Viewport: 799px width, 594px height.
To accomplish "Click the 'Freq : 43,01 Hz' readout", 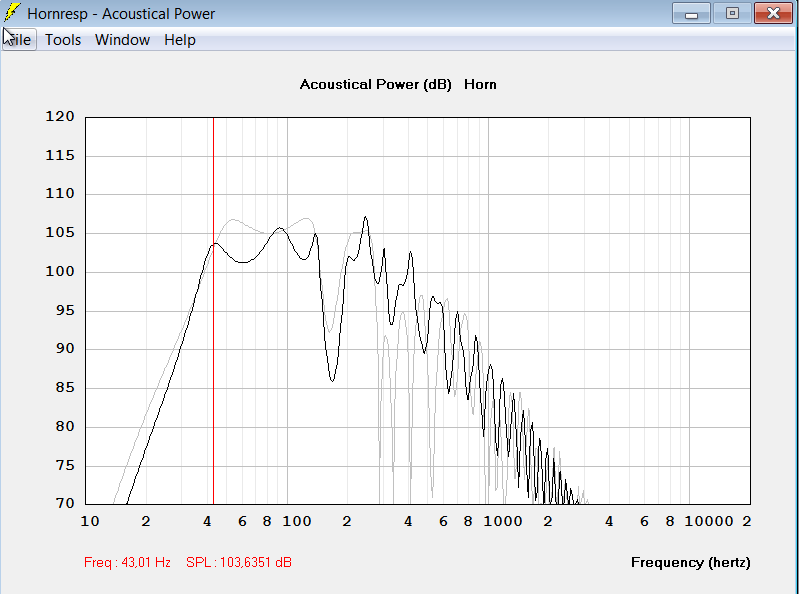I will [127, 562].
